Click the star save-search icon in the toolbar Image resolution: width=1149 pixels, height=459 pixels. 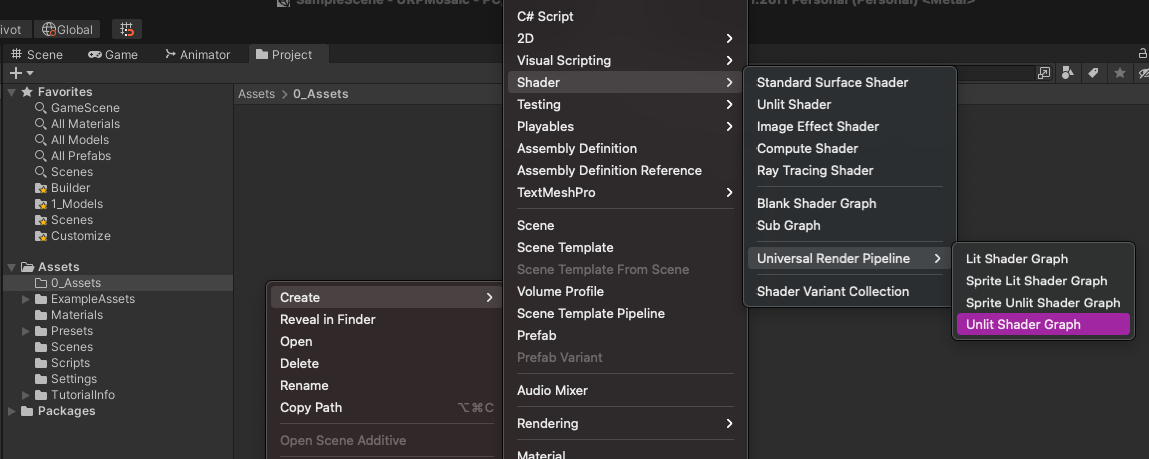click(1120, 73)
